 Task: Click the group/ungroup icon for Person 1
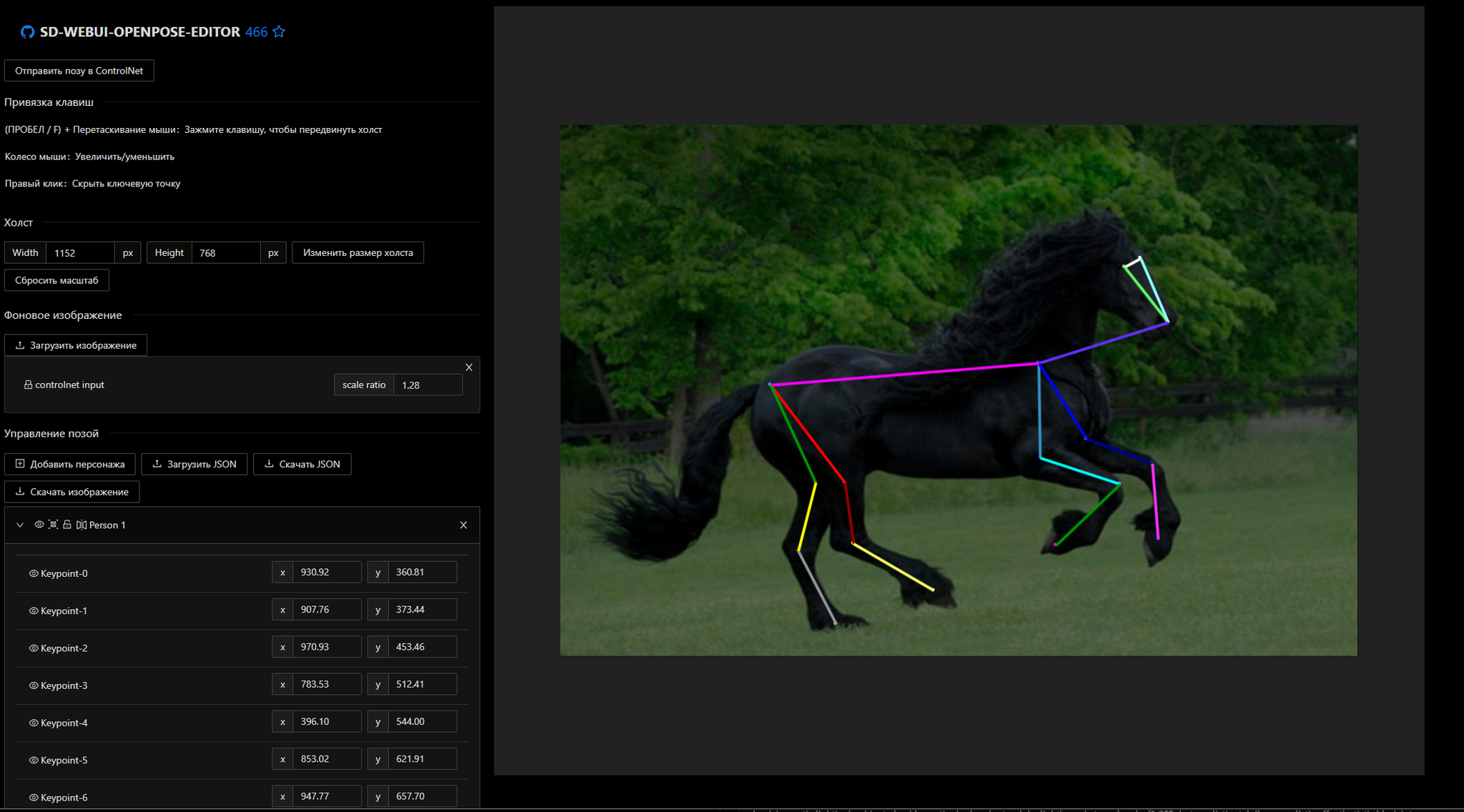pos(53,525)
